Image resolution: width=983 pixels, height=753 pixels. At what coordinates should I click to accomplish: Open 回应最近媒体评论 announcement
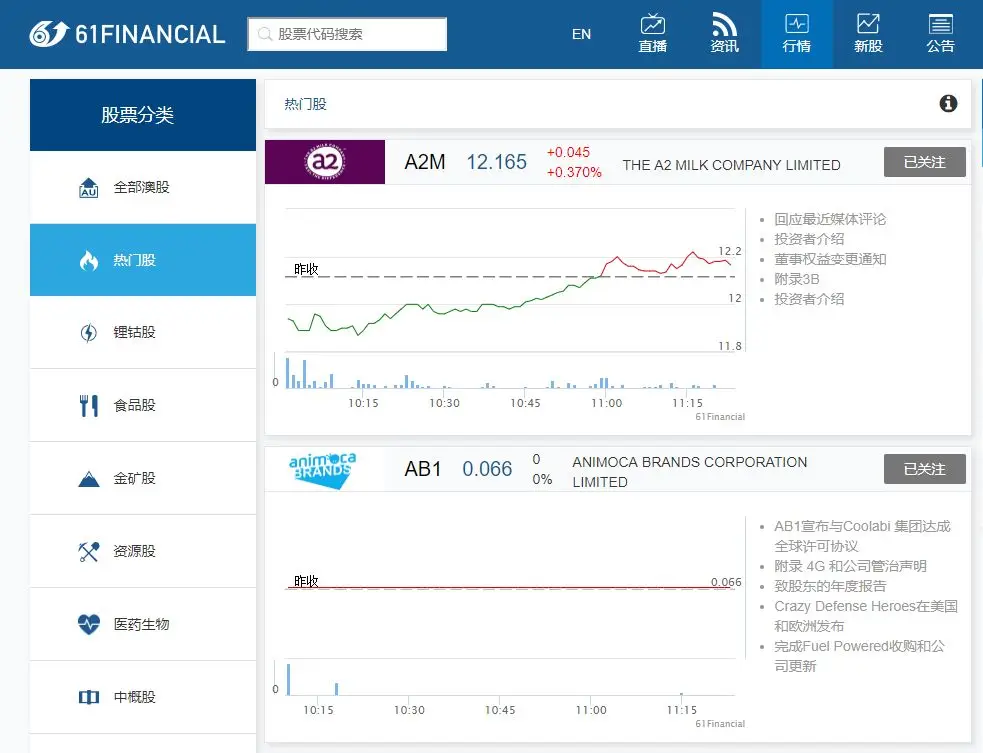pos(830,219)
